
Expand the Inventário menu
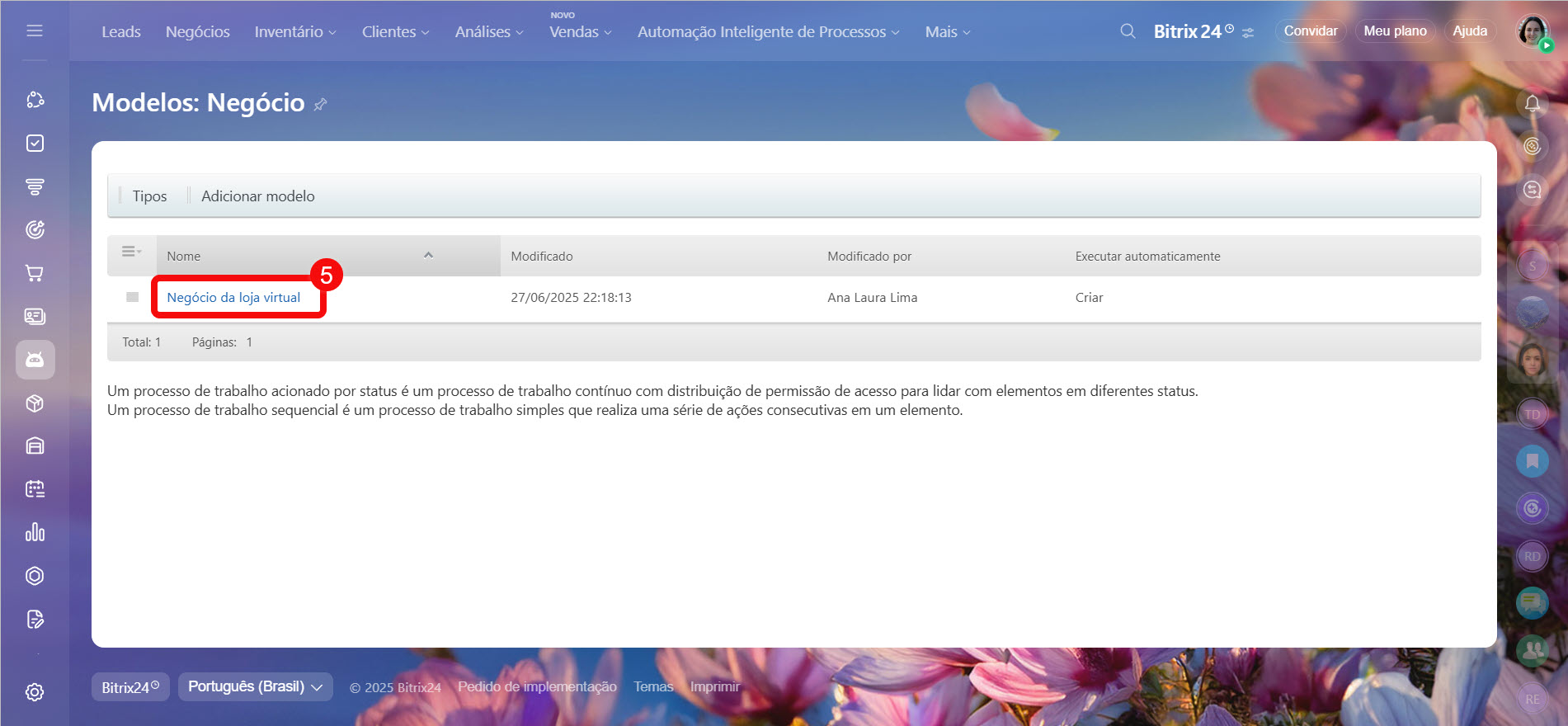[x=295, y=31]
